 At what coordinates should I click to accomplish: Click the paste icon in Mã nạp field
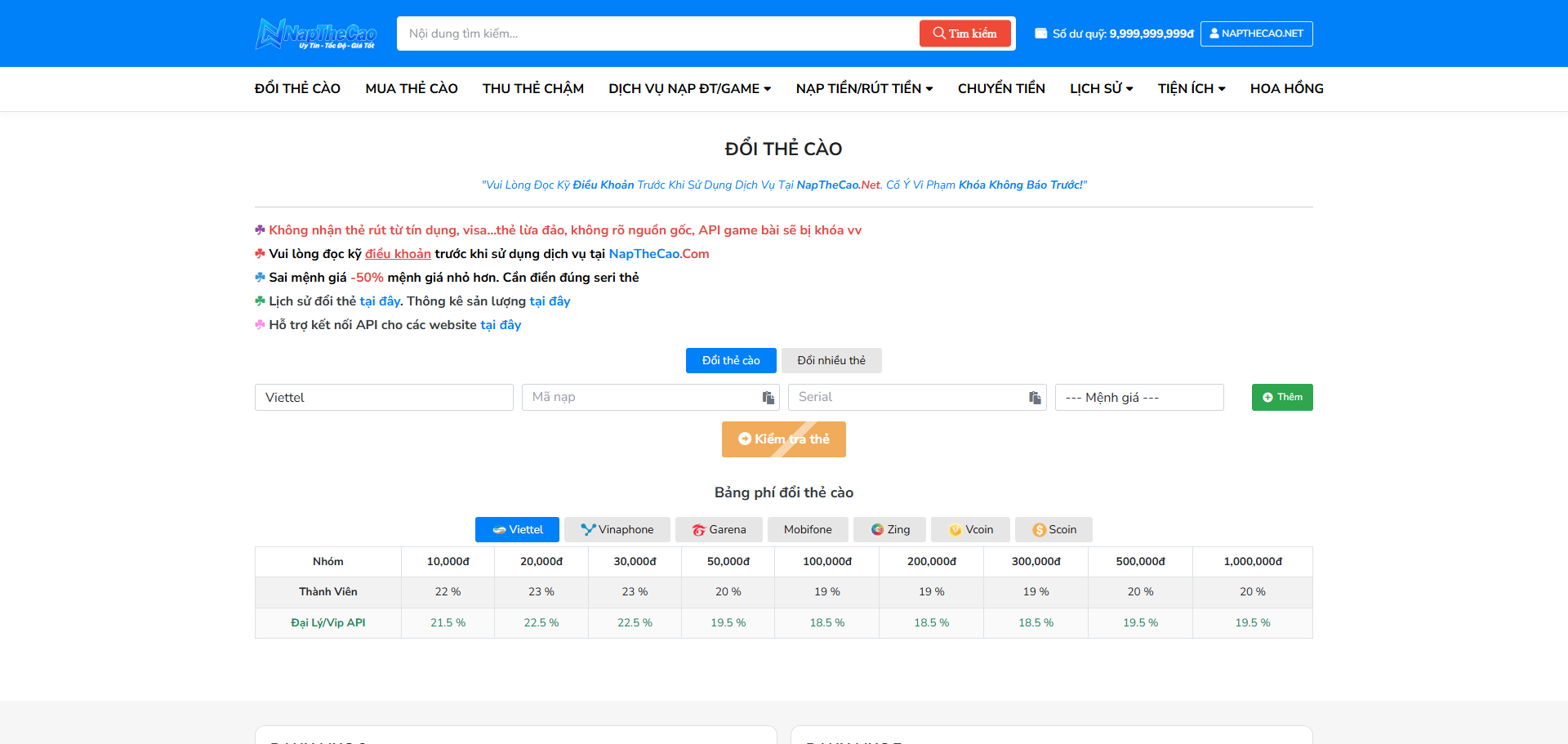(x=768, y=398)
